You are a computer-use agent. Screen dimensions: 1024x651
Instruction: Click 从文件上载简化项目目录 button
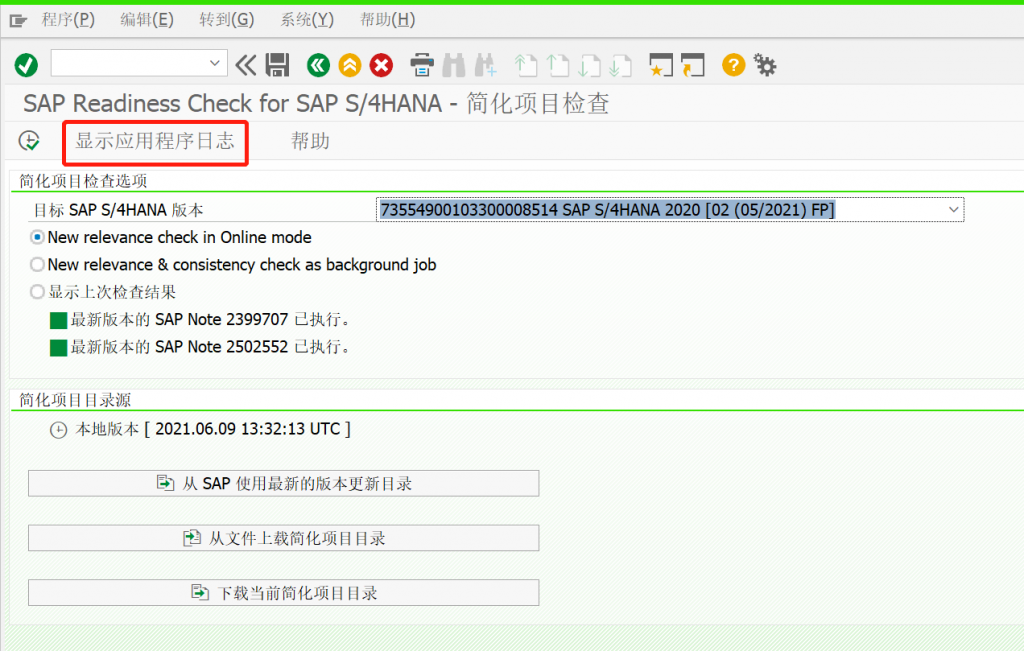pos(283,538)
